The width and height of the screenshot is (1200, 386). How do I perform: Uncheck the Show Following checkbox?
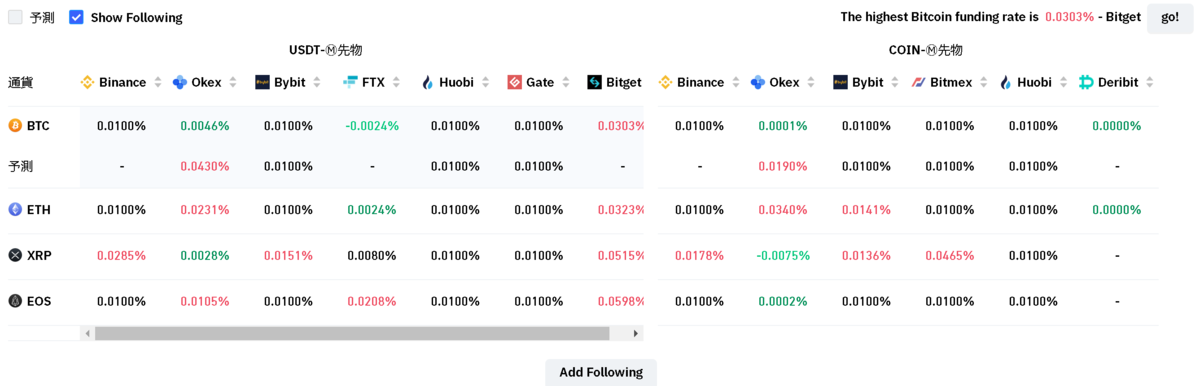click(x=76, y=17)
